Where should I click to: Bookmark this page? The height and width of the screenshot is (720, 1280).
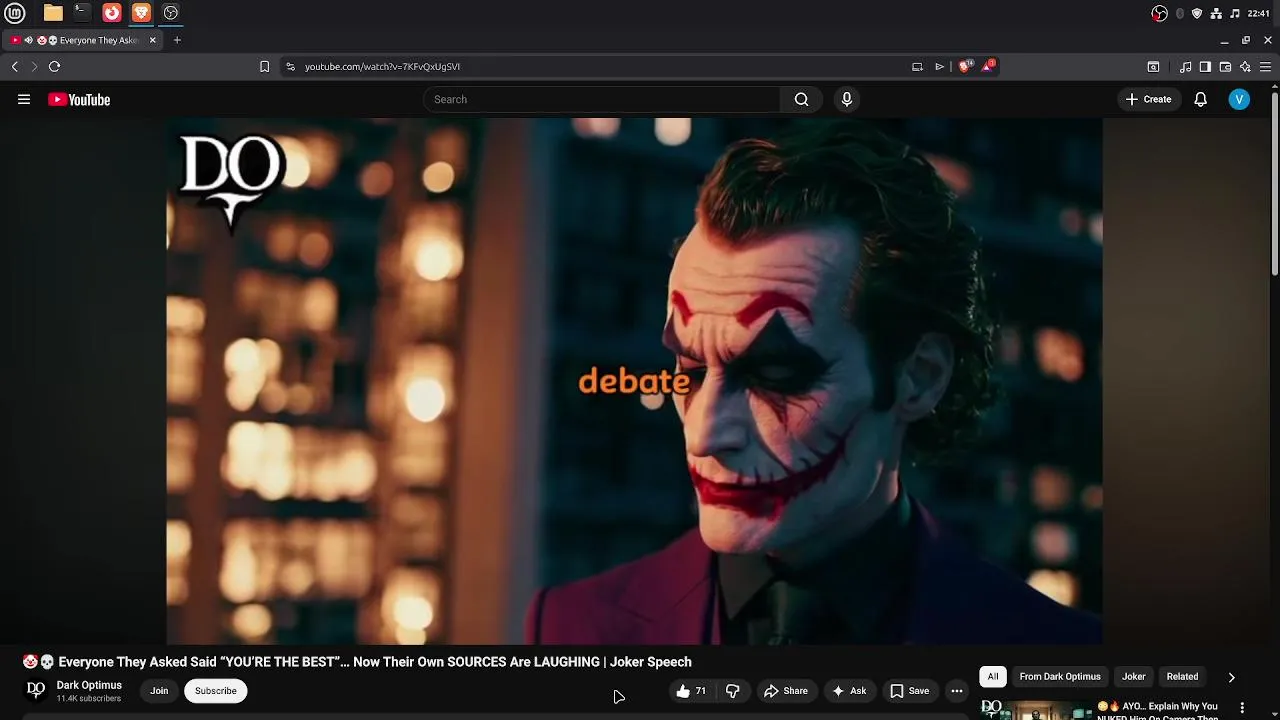click(x=264, y=66)
